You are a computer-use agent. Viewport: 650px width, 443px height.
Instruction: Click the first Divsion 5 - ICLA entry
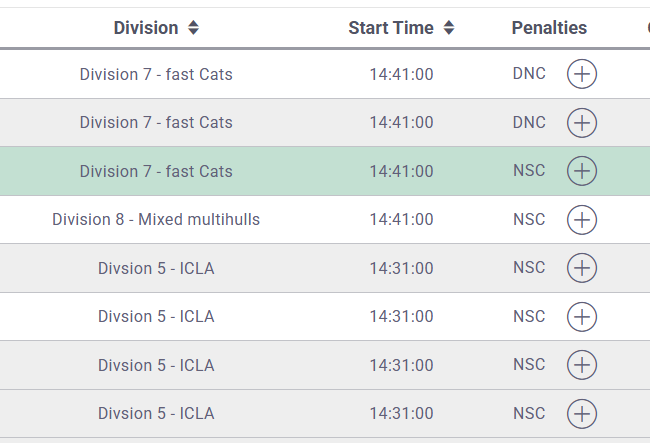156,268
